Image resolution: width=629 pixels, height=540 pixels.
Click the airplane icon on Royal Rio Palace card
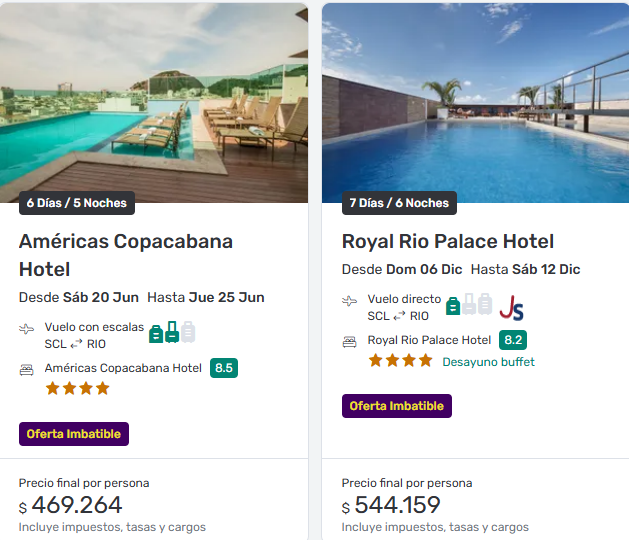point(349,300)
